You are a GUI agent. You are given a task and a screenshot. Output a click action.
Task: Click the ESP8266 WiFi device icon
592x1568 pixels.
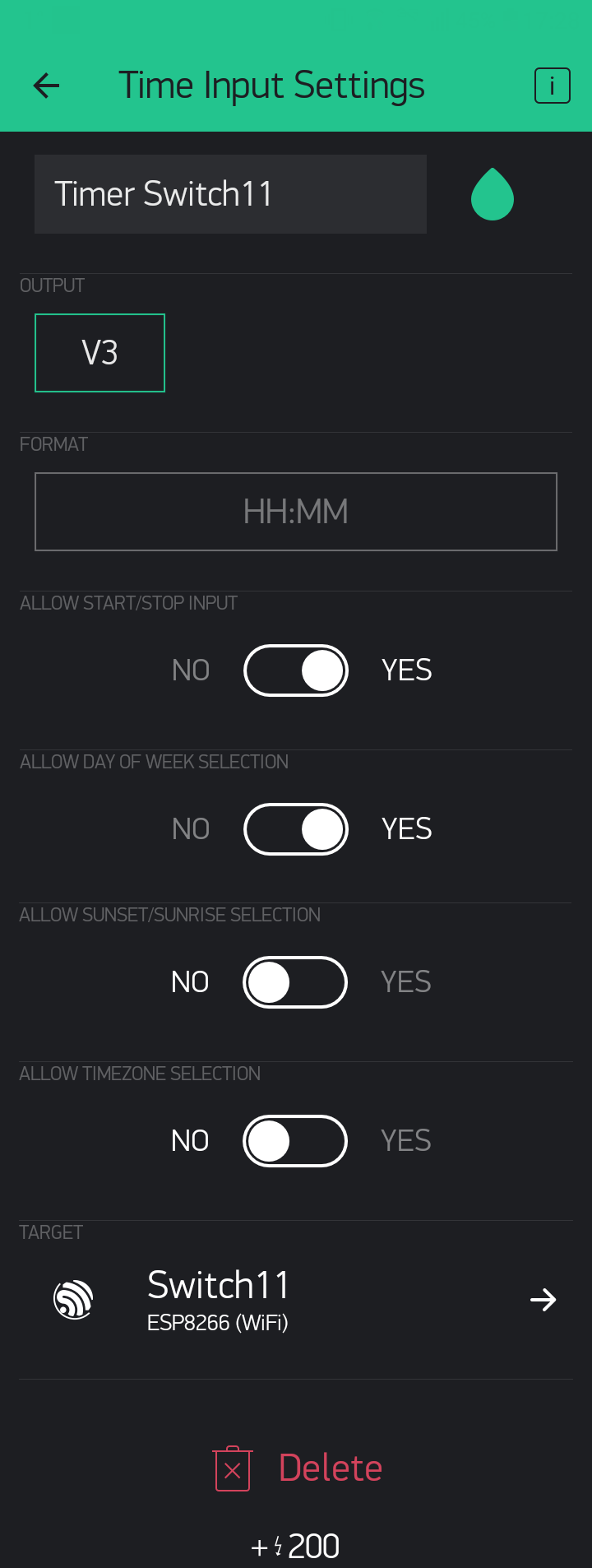pos(74,1299)
